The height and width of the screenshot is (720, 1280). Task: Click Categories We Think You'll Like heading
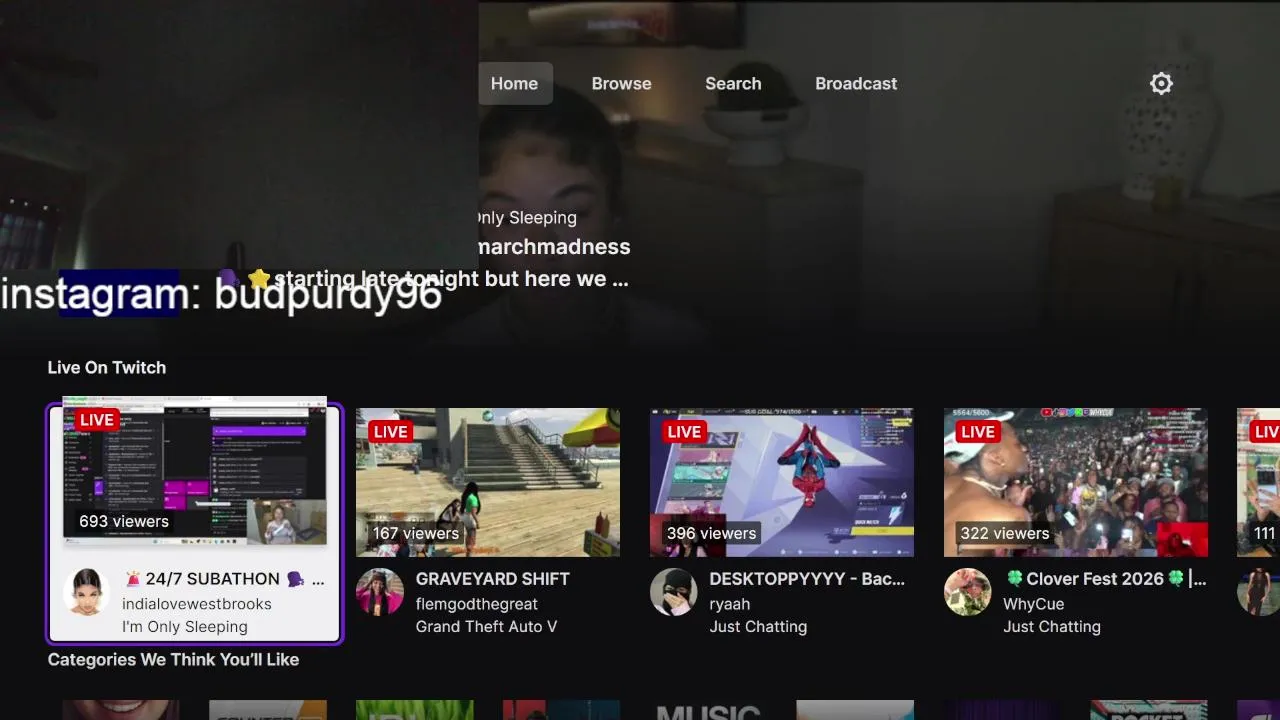tap(174, 660)
